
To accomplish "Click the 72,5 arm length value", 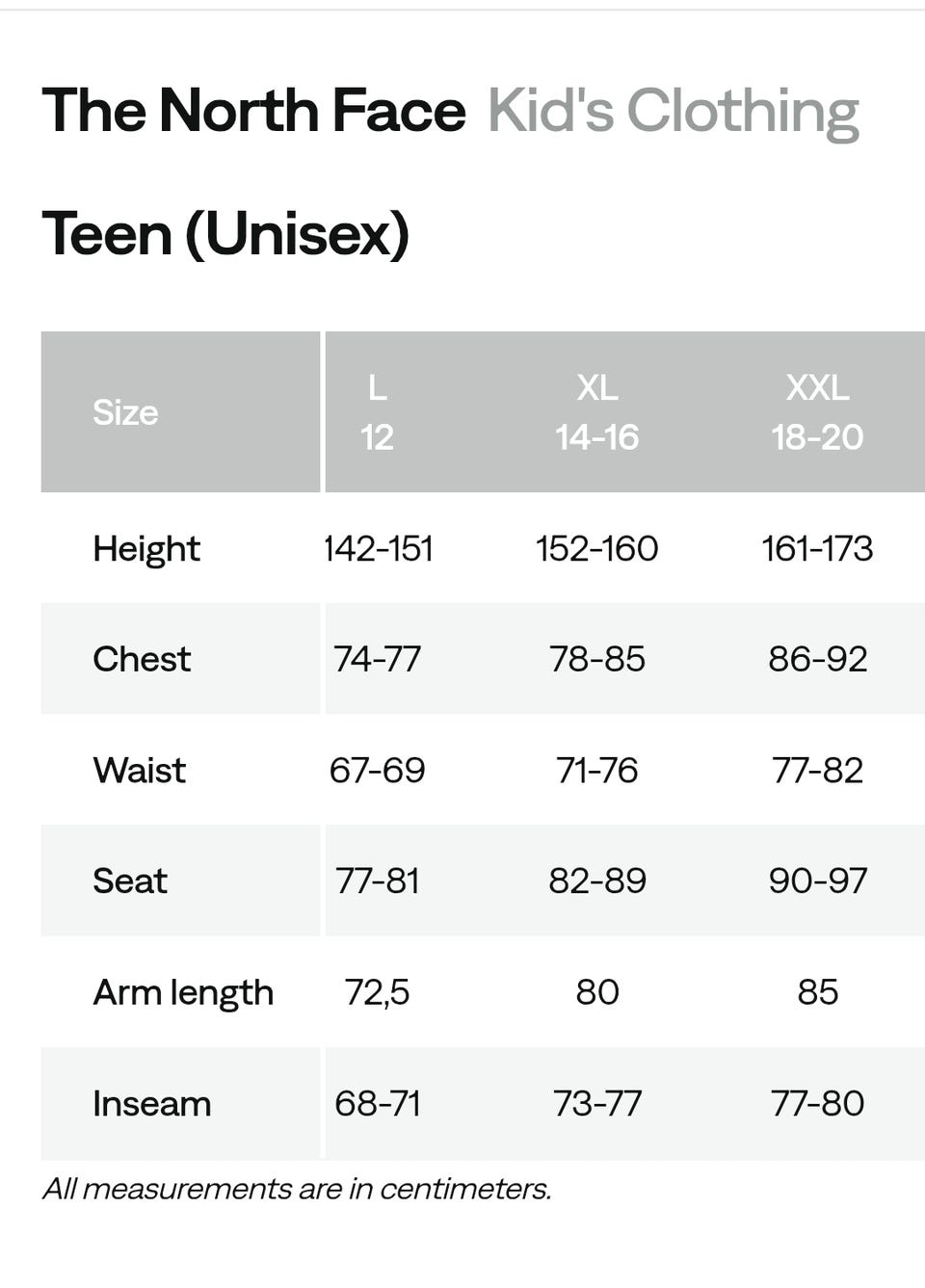I will 377,992.
